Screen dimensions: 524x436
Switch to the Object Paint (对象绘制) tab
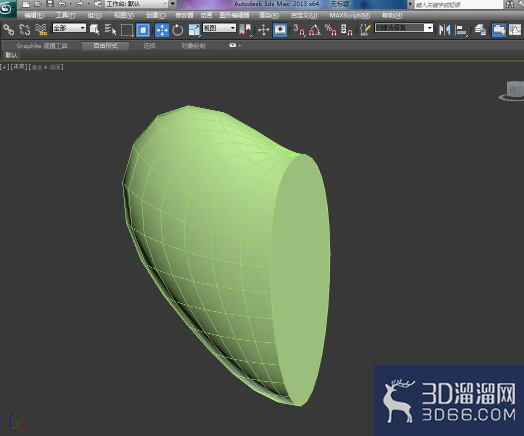pos(193,46)
